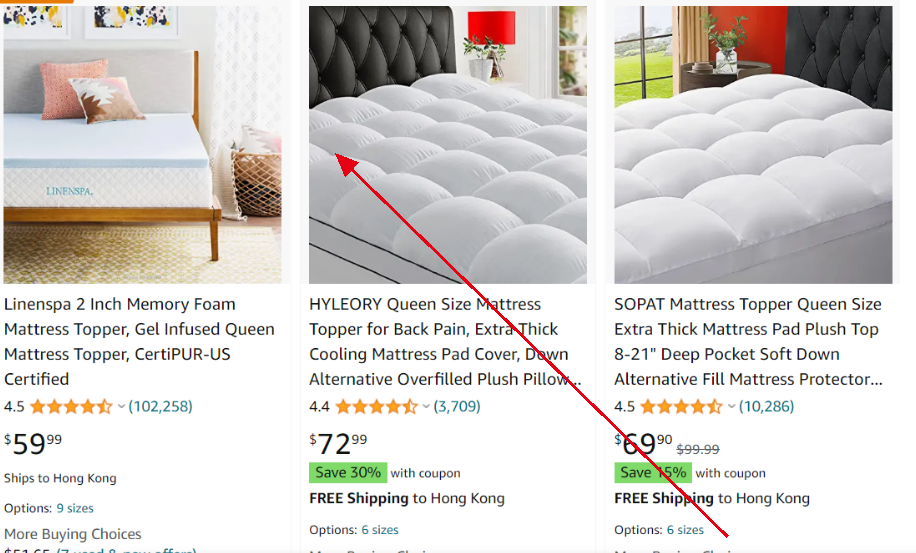Open the Linenspa memory foam topper image

point(143,145)
